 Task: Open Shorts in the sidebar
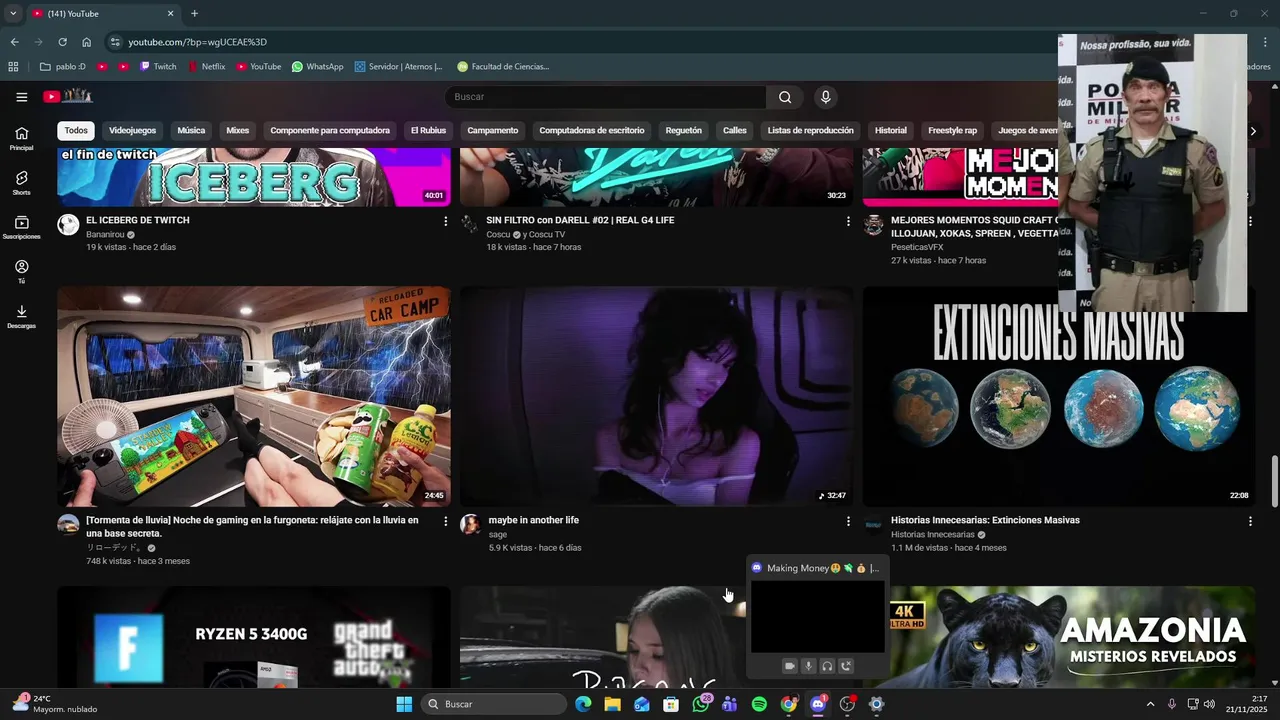coord(21,183)
